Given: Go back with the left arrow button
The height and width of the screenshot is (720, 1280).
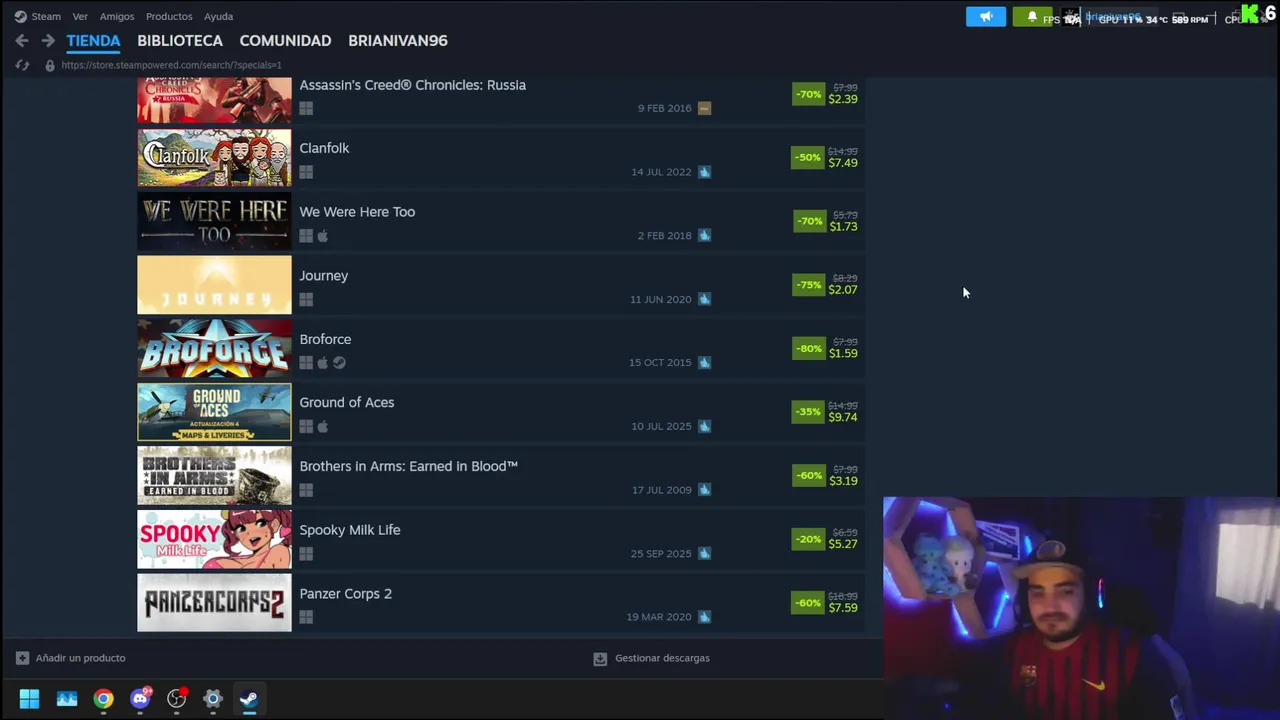Looking at the screenshot, I should tap(22, 41).
